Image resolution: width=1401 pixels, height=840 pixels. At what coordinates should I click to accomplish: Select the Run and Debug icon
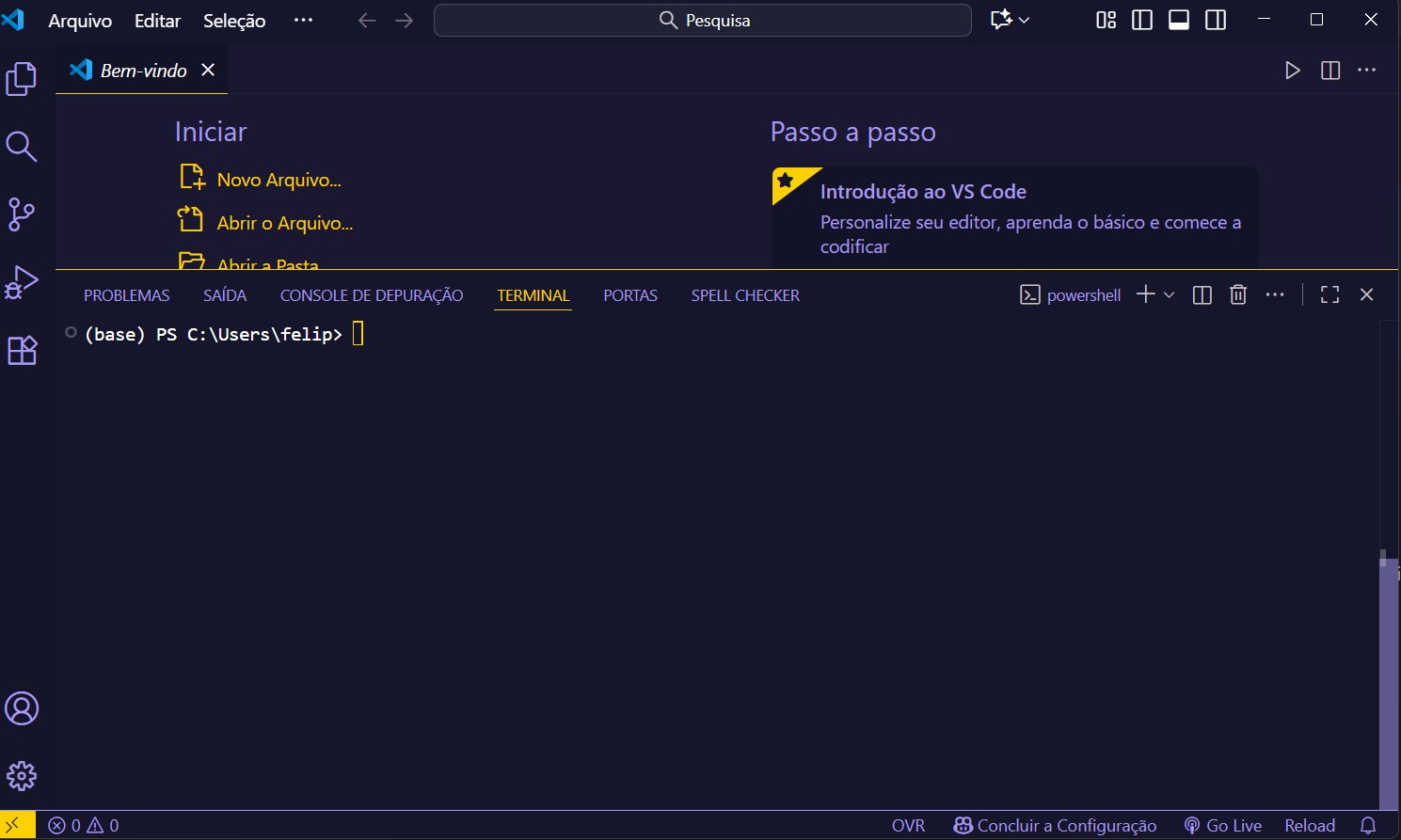pos(21,281)
